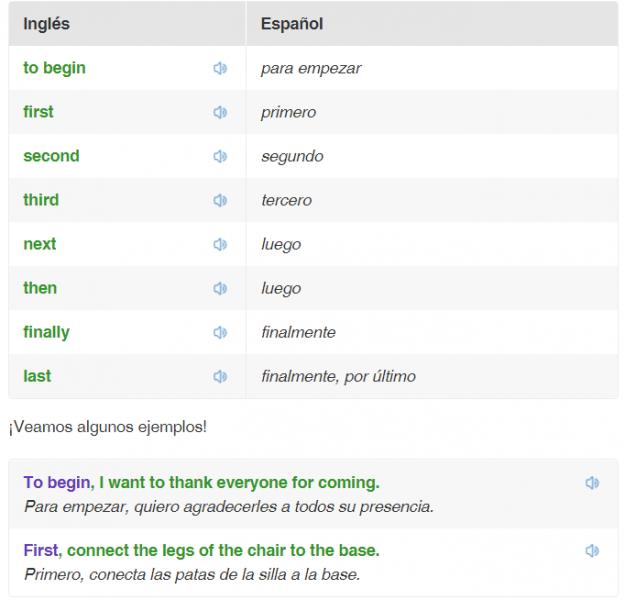Click the English word "to begin"

55,68
